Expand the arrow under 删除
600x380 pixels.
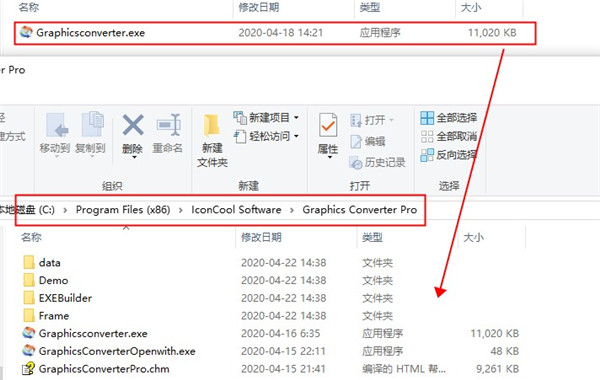[x=134, y=157]
